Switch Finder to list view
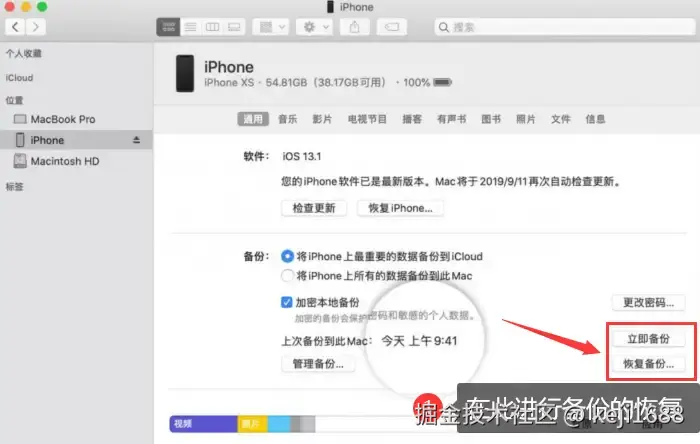This screenshot has height=444, width=700. (x=191, y=27)
